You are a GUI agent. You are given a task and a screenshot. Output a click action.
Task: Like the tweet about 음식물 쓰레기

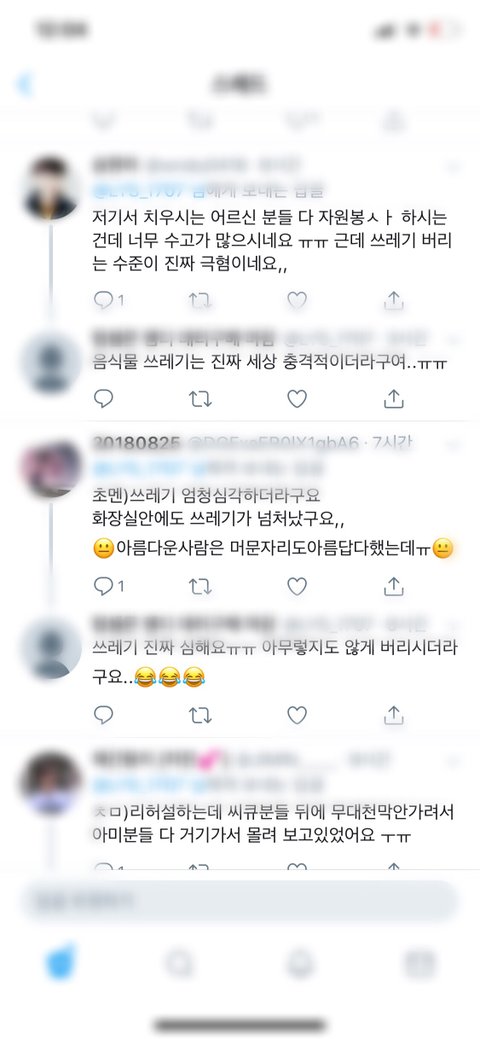click(x=296, y=398)
